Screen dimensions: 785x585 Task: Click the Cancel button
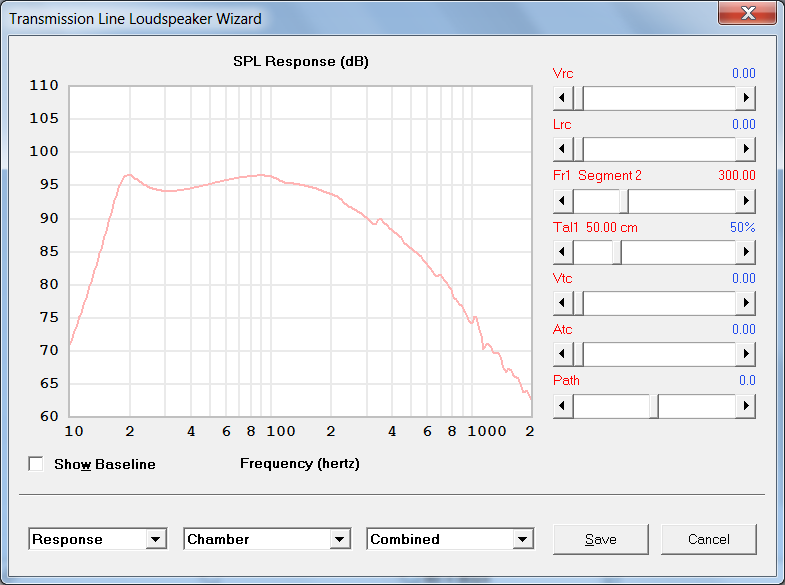(x=708, y=539)
